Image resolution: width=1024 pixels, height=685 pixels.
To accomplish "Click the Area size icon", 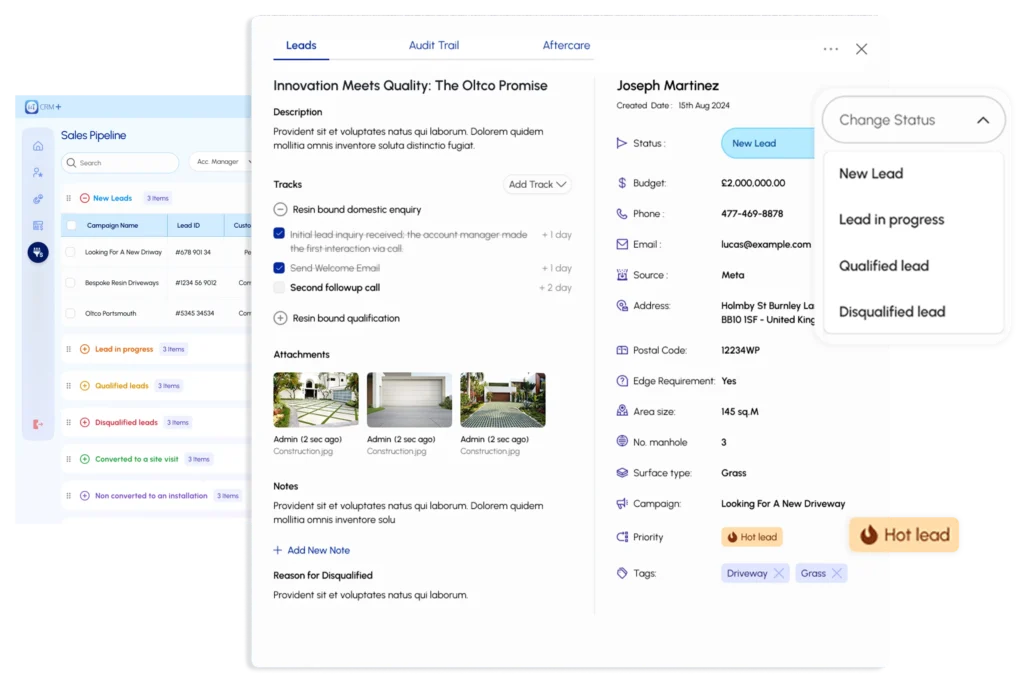I will point(622,411).
